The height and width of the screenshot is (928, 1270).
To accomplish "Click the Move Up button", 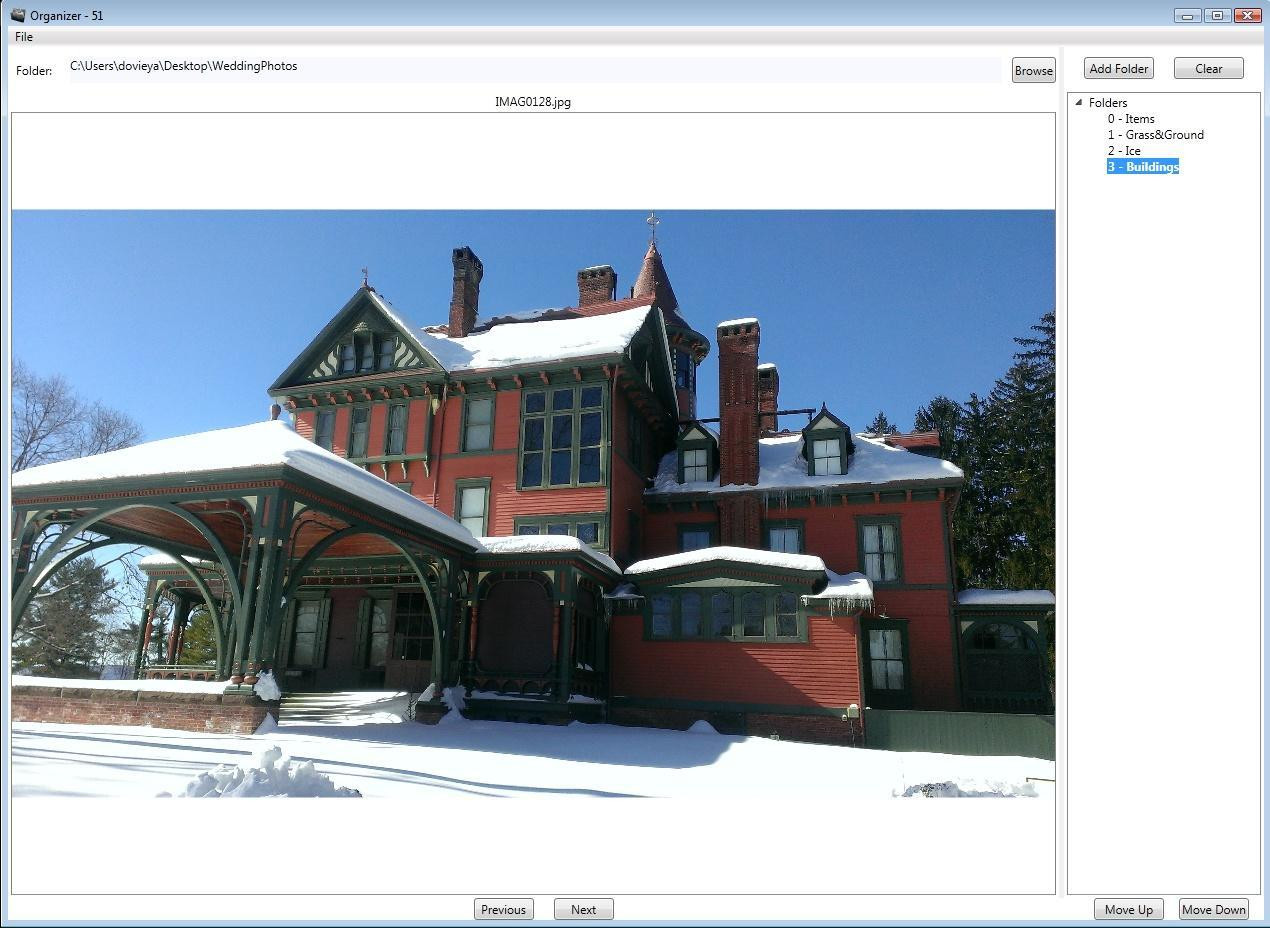I will [x=1129, y=909].
